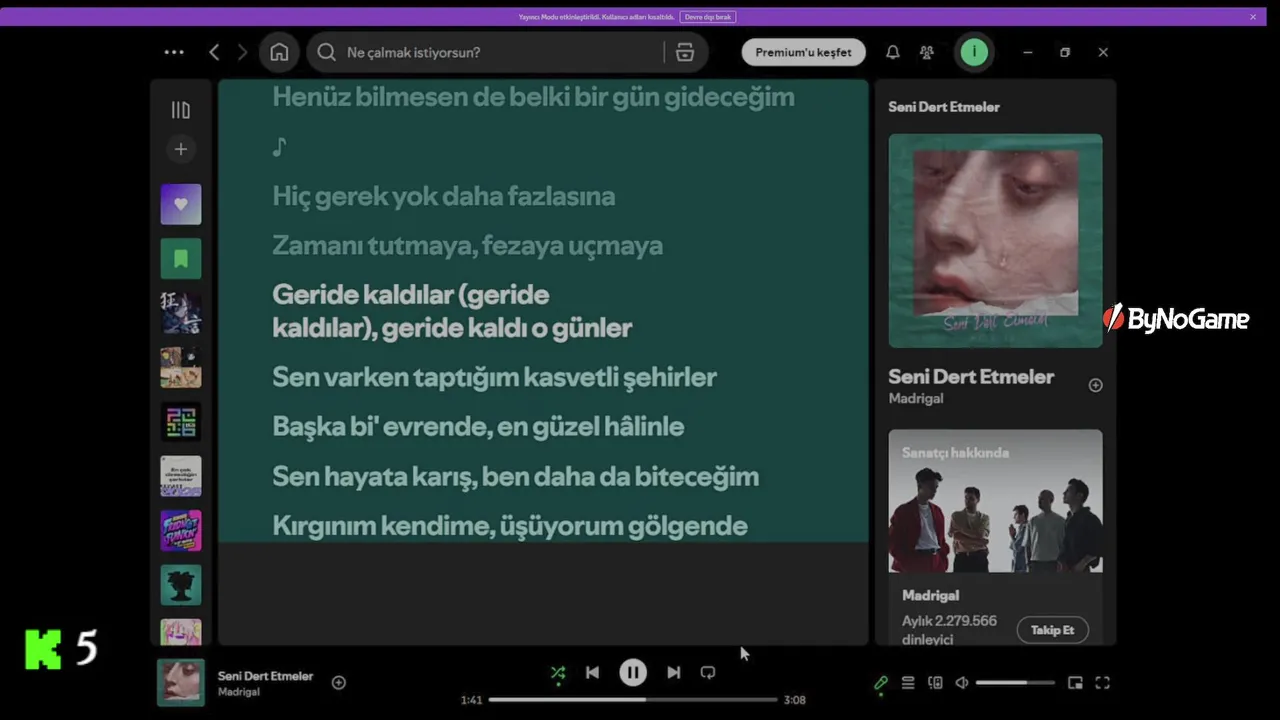Click the song title 'Seni Dert Etmeler' in side panel
The image size is (1280, 720).
(x=971, y=377)
